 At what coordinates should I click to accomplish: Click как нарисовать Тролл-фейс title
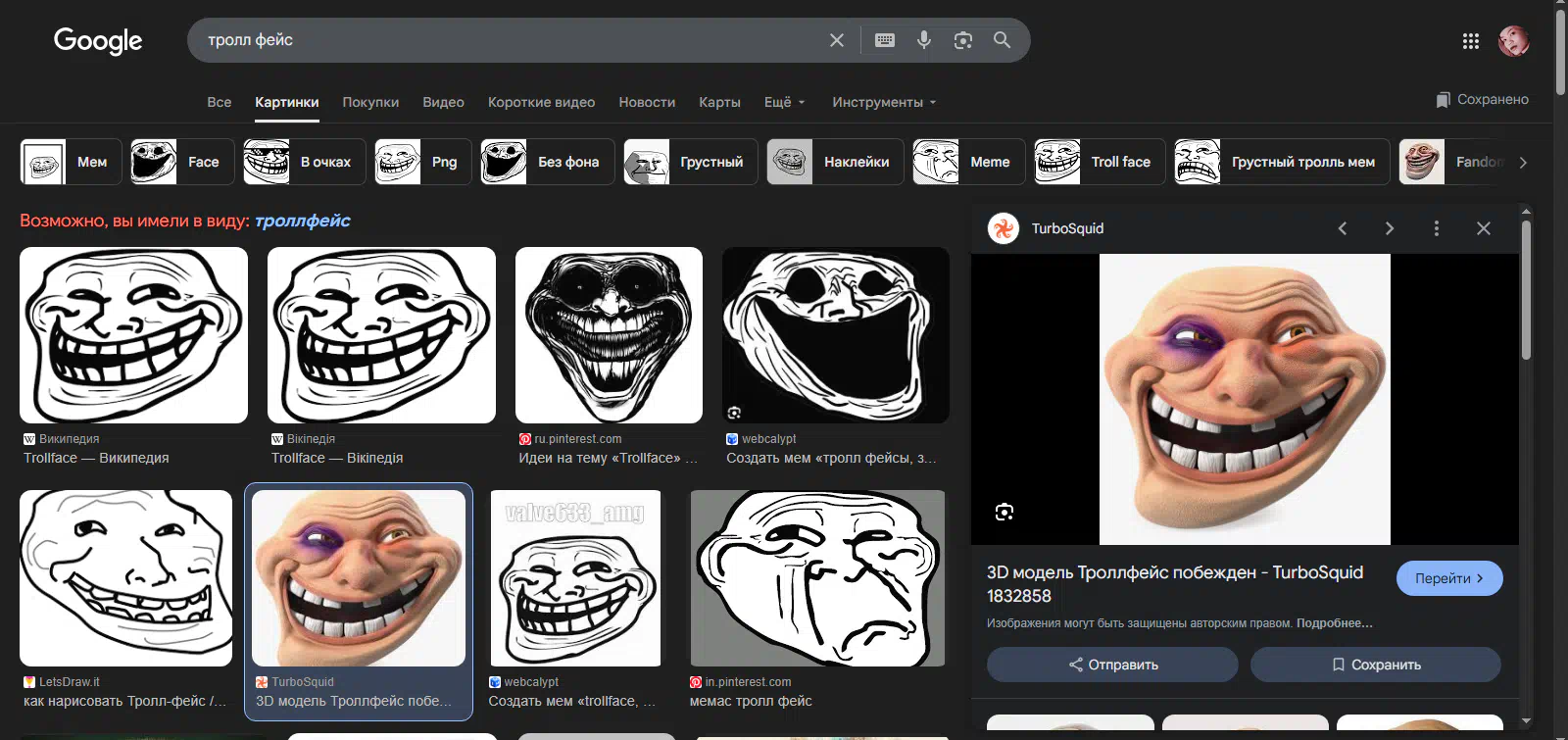[125, 701]
